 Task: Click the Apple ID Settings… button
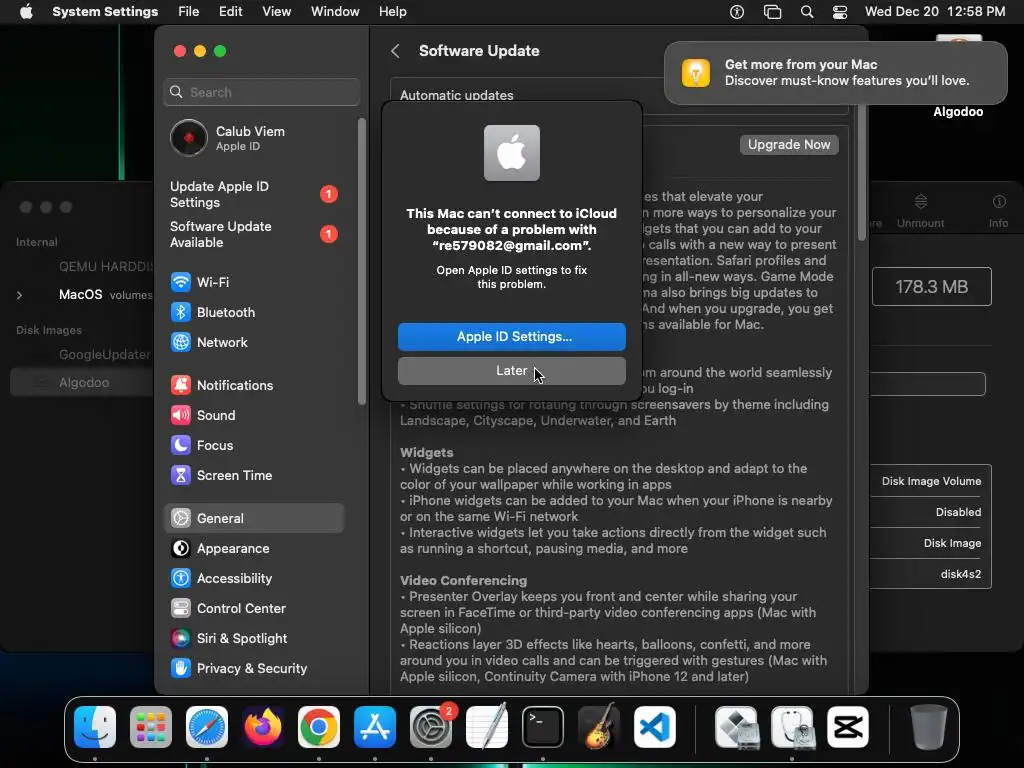pyautogui.click(x=512, y=337)
